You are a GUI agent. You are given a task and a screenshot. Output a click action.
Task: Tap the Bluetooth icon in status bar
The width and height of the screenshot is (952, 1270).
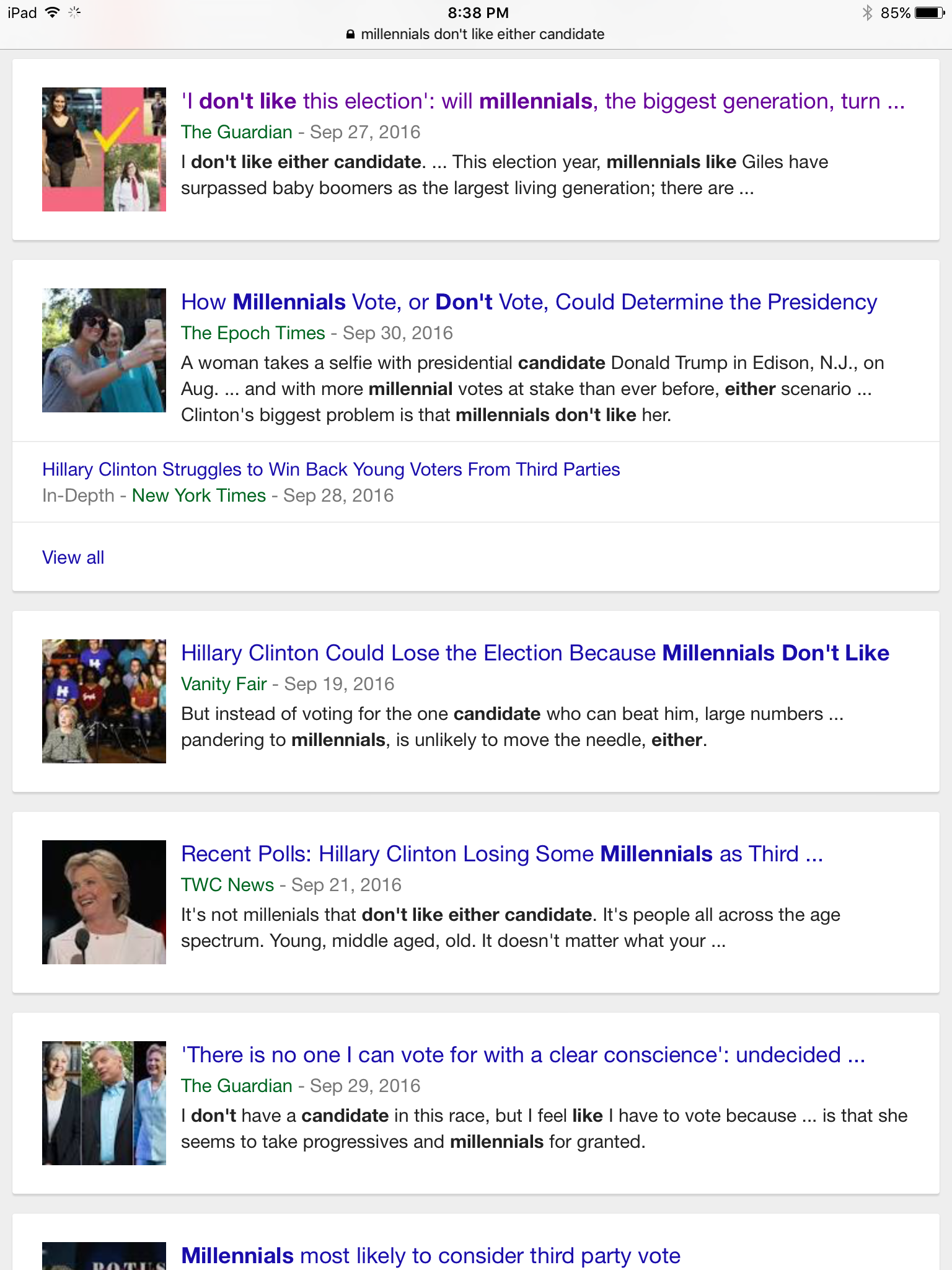click(867, 12)
